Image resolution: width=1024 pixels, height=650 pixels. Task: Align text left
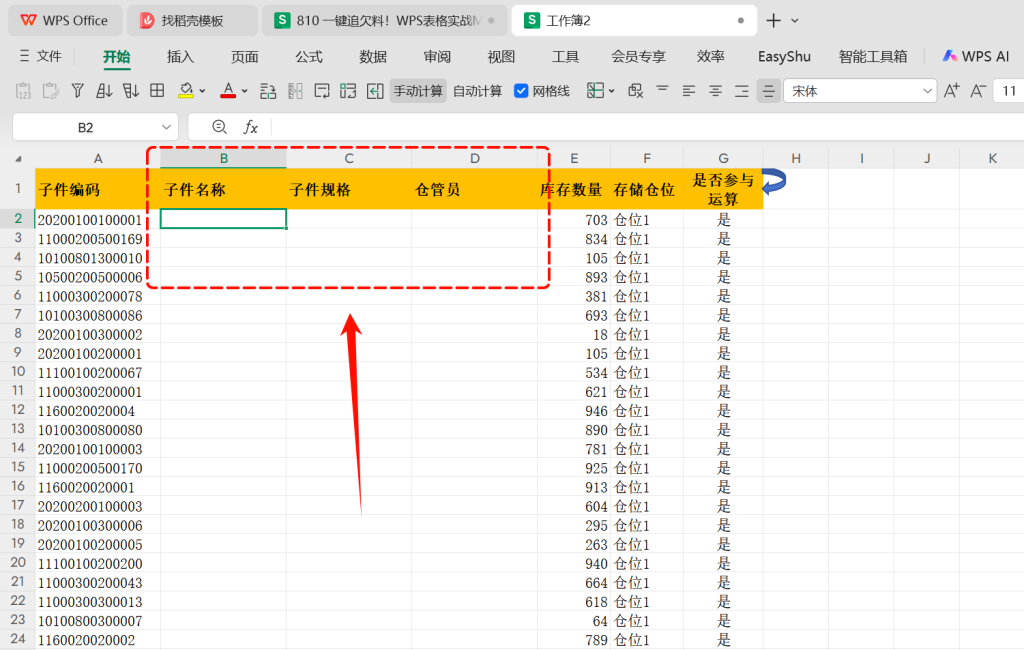click(x=689, y=91)
